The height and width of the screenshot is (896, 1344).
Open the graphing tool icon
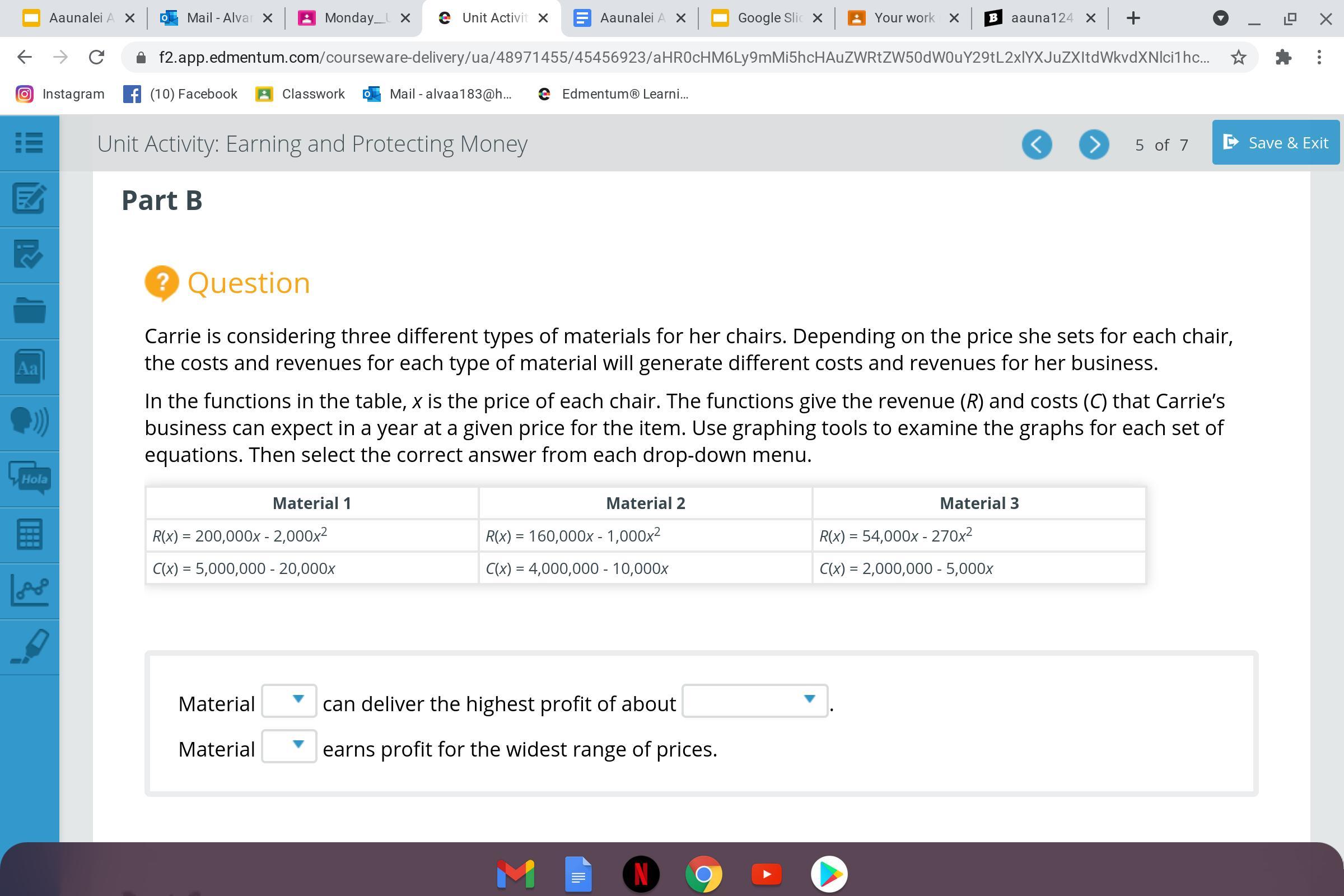(29, 590)
